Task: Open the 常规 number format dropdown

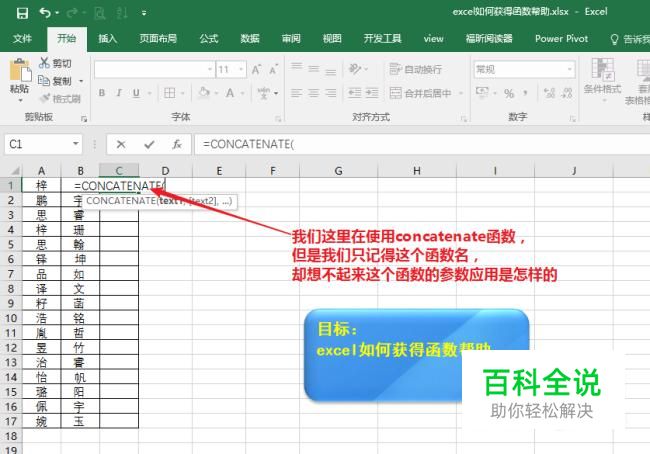Action: [570, 69]
